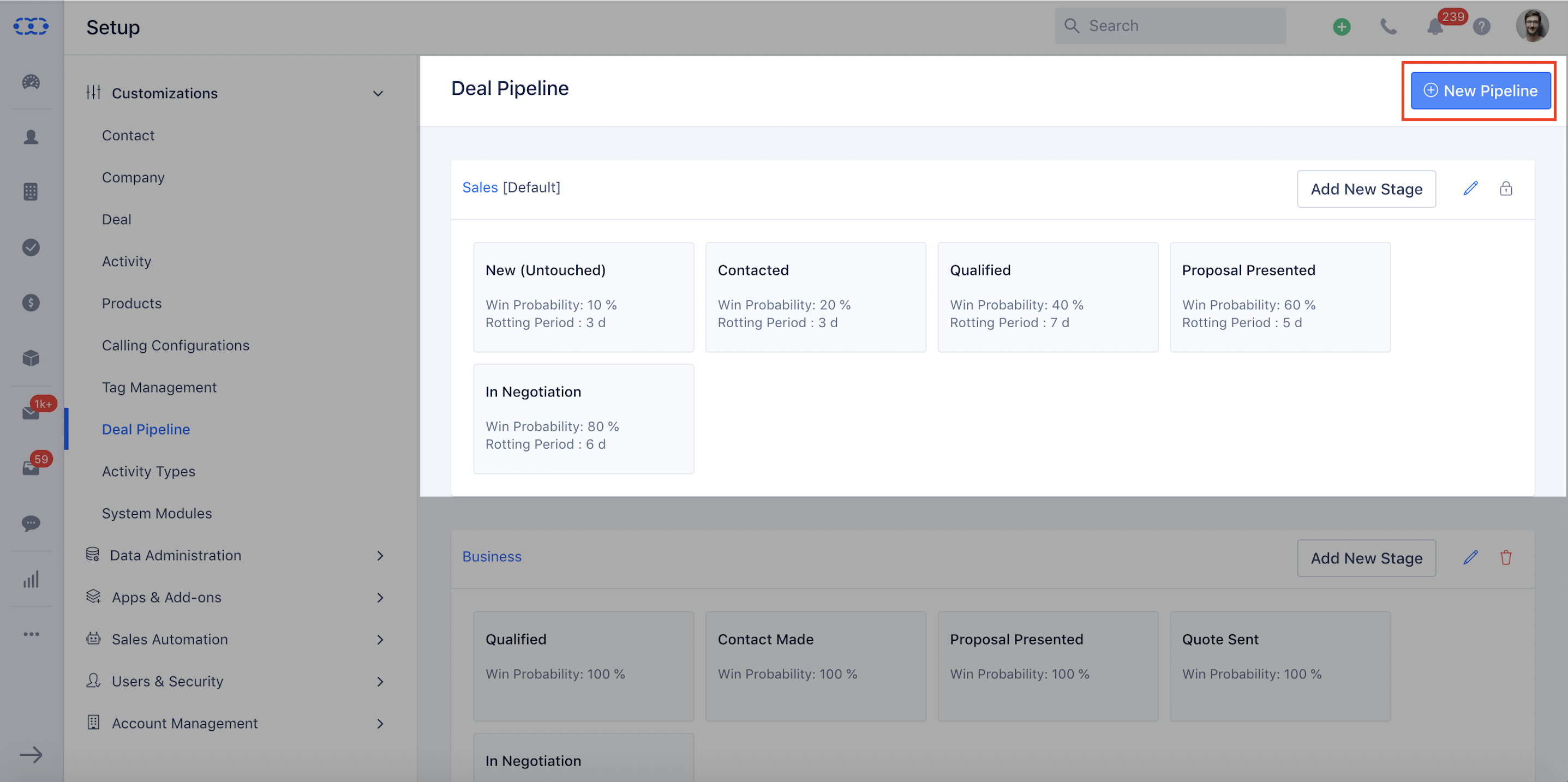Open the more options ellipsis icon
Viewport: 1568px width, 782px height.
coord(31,634)
